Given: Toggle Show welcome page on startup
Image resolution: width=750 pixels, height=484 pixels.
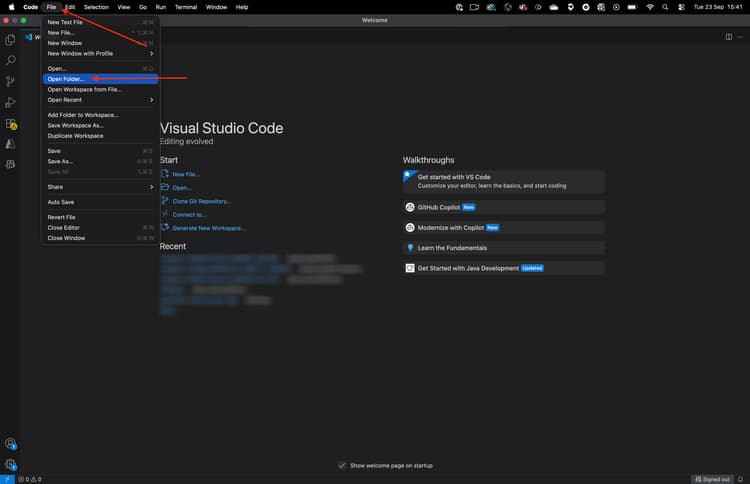Looking at the screenshot, I should click(x=342, y=465).
